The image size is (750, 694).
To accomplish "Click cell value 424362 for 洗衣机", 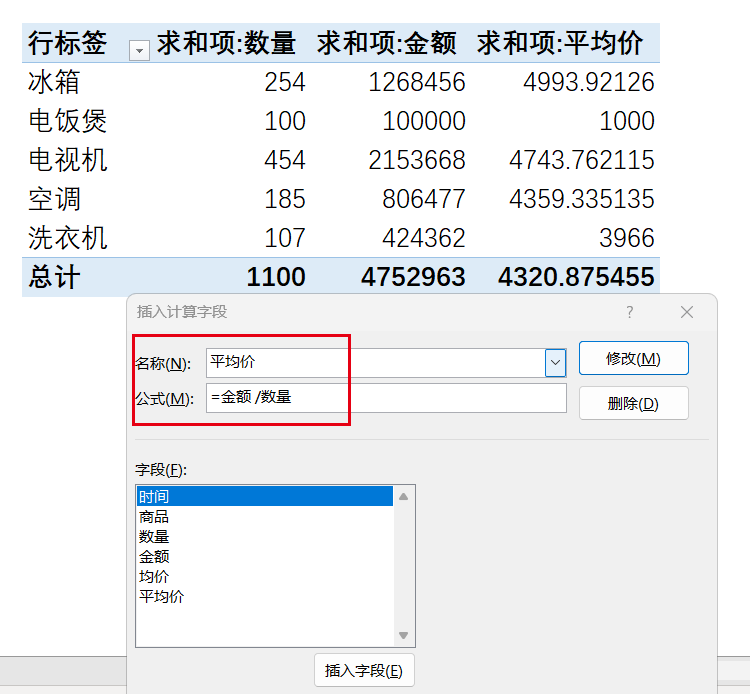I will (x=424, y=239).
